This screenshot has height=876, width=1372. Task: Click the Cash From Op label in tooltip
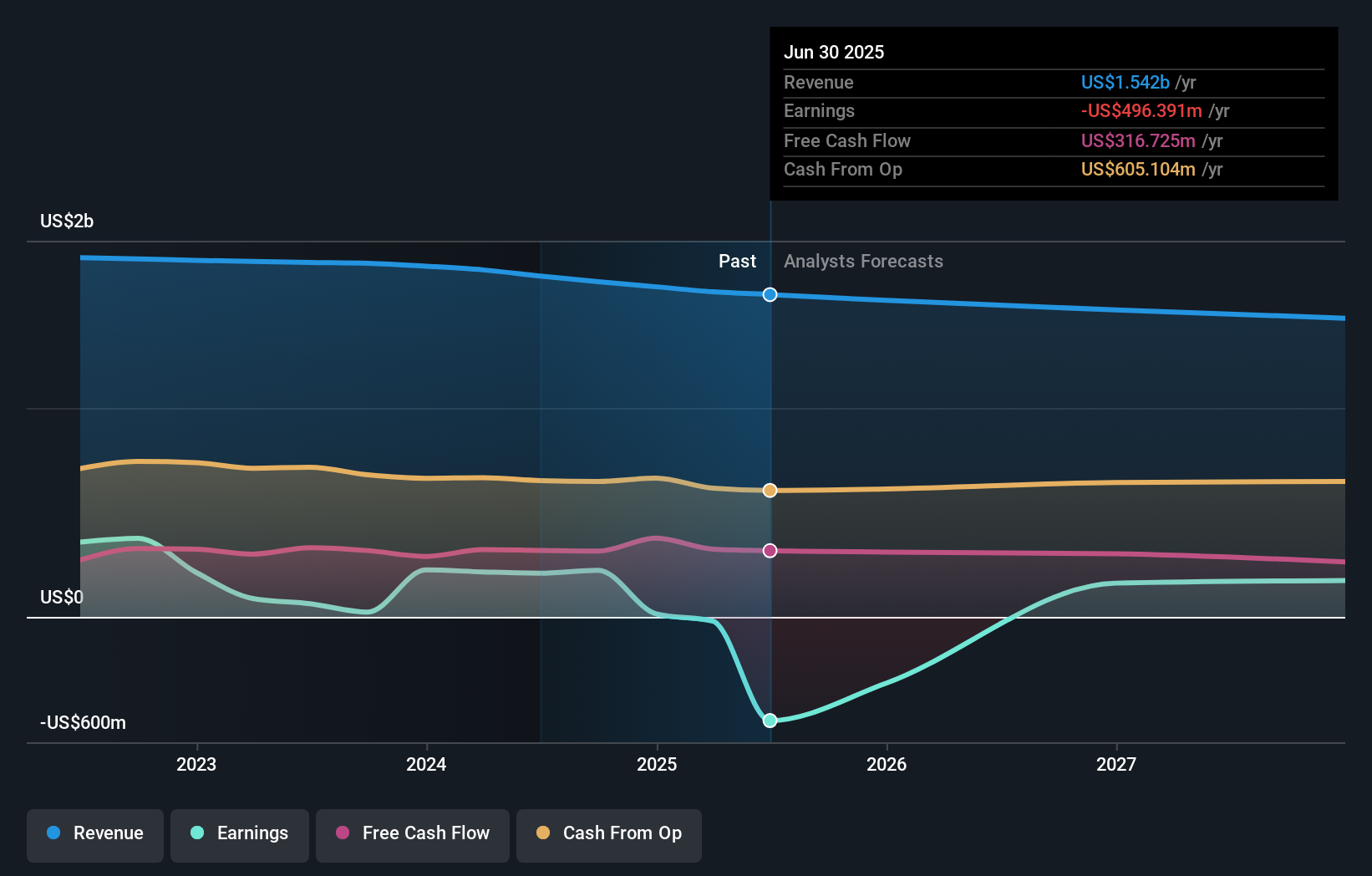[843, 170]
